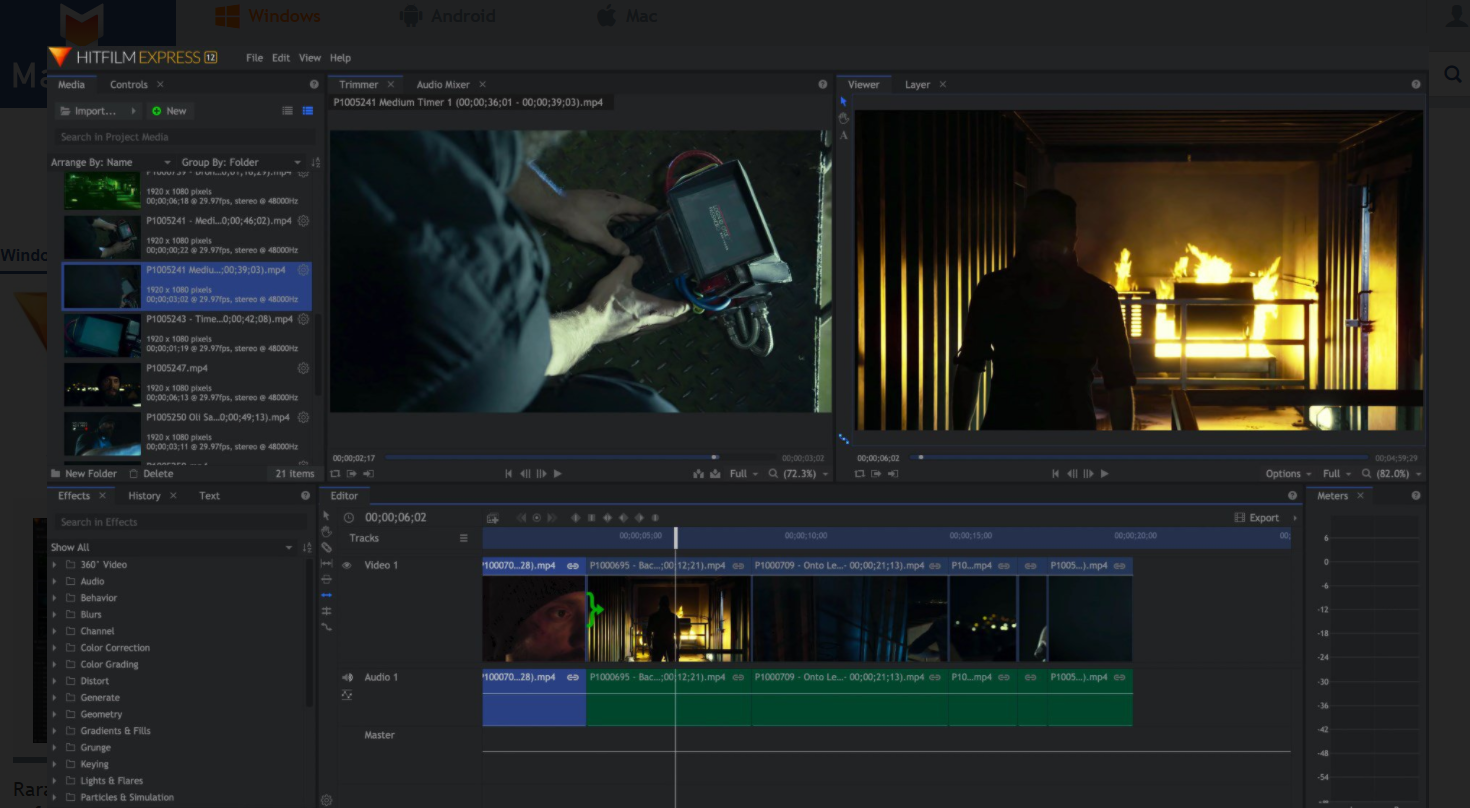Select the Hand tool in Editor toolbar
The height and width of the screenshot is (808, 1470).
pyautogui.click(x=326, y=531)
